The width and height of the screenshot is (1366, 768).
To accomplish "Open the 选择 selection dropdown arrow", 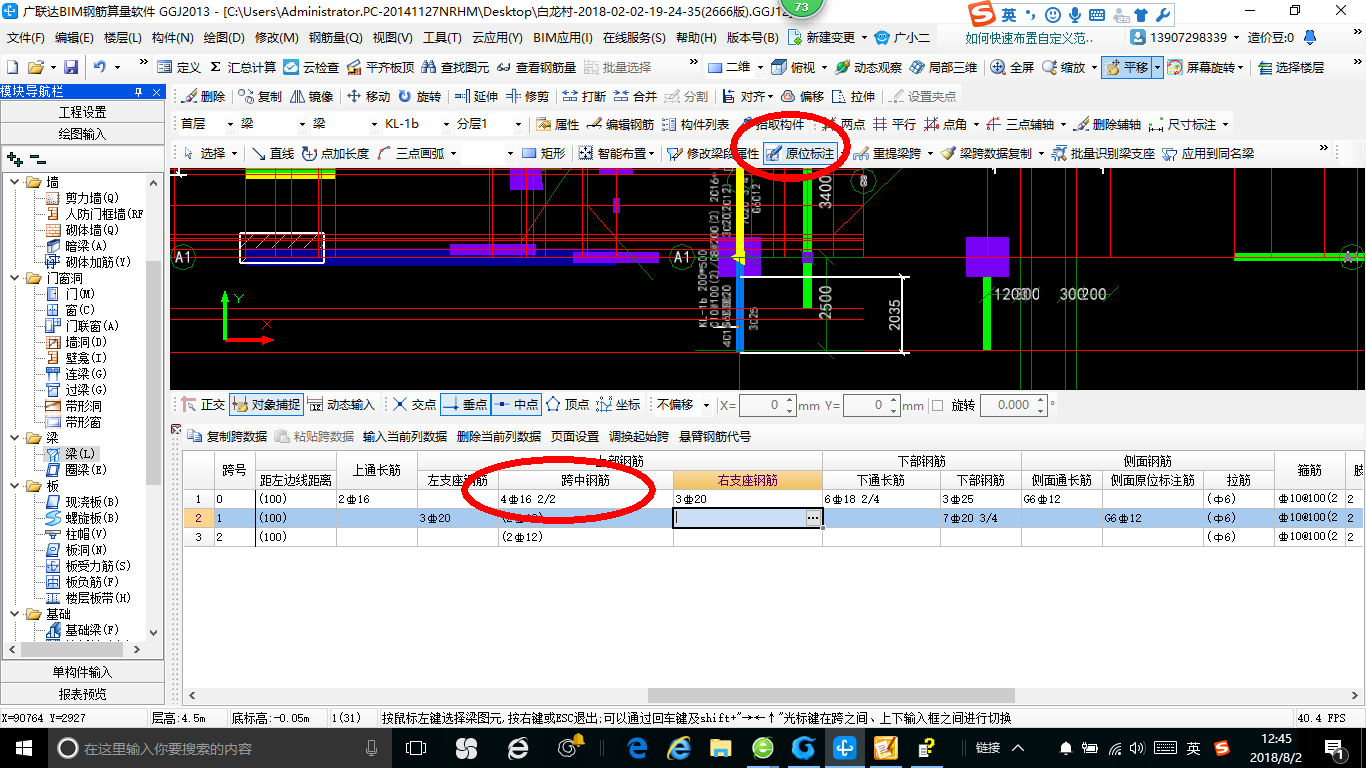I will (234, 153).
